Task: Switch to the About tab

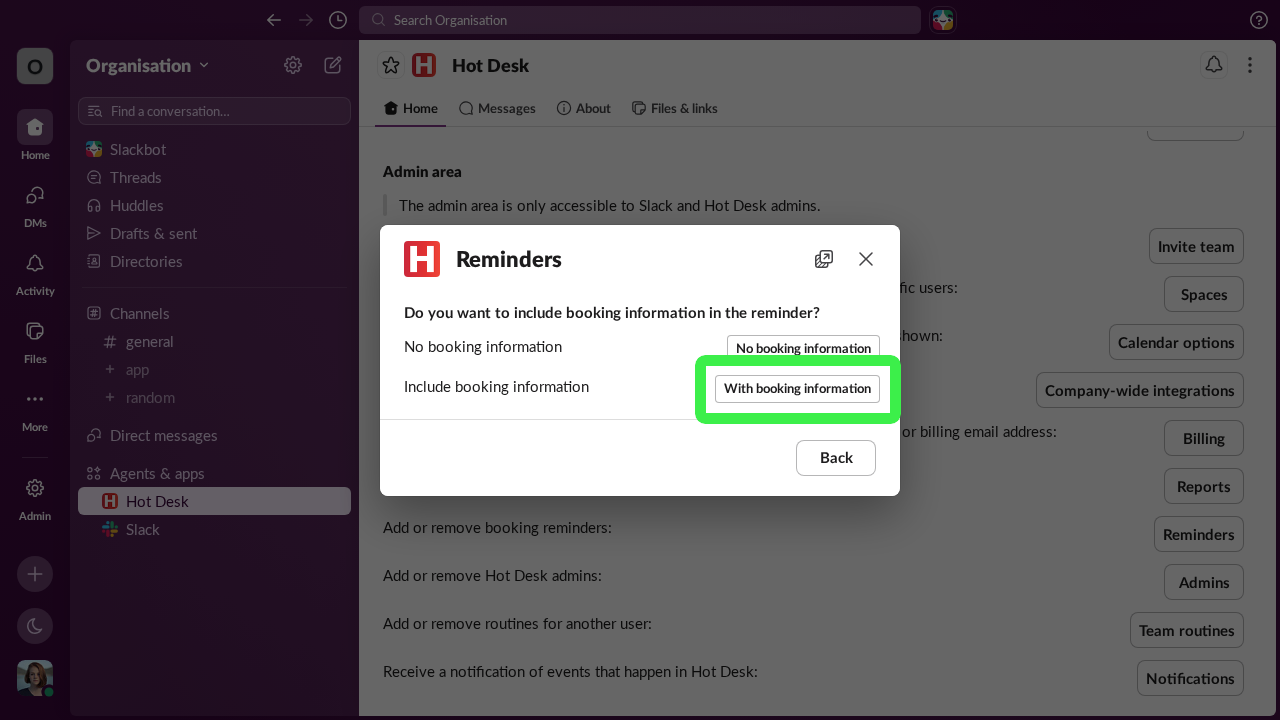Action: (x=584, y=108)
